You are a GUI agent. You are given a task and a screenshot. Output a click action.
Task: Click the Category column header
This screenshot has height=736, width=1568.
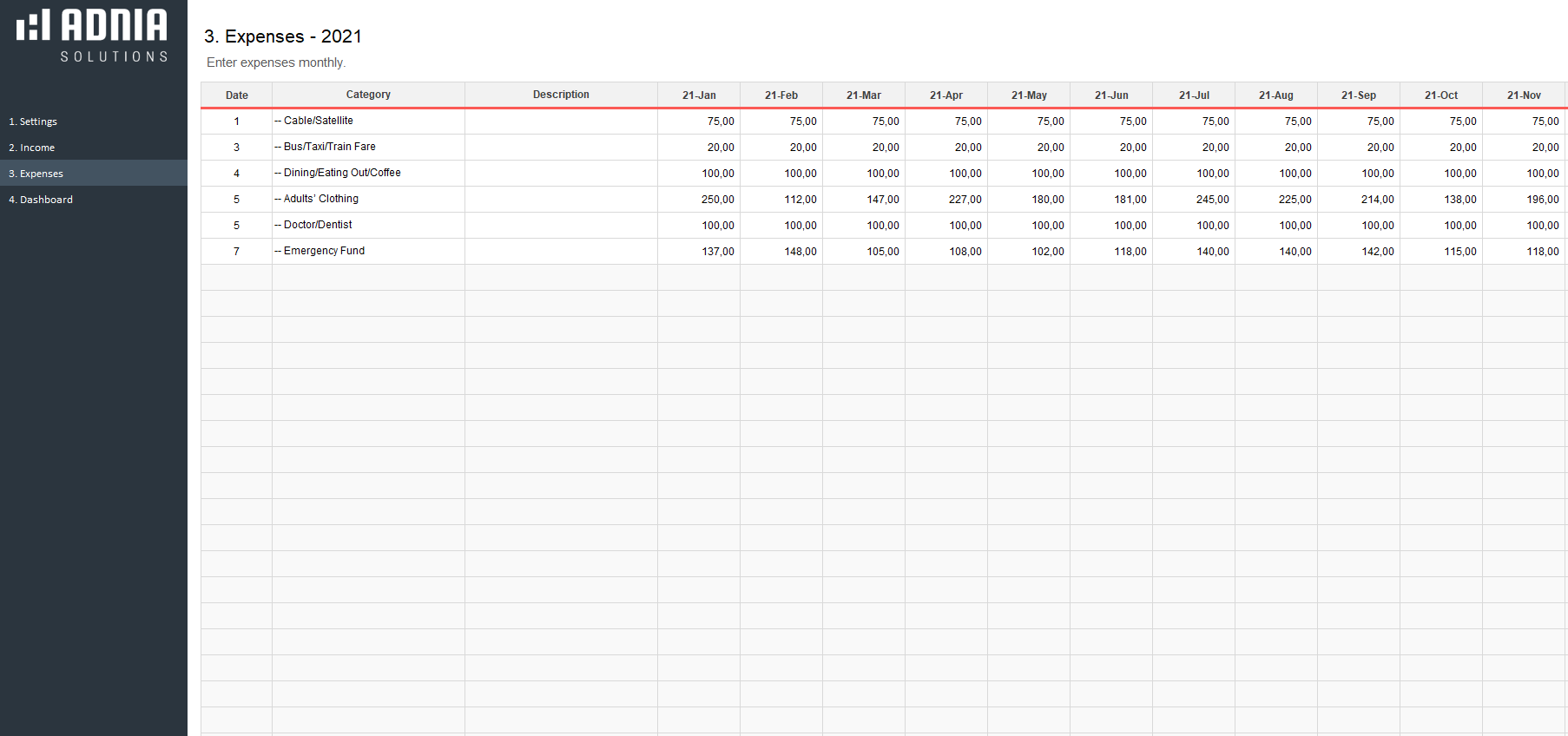[x=368, y=95]
